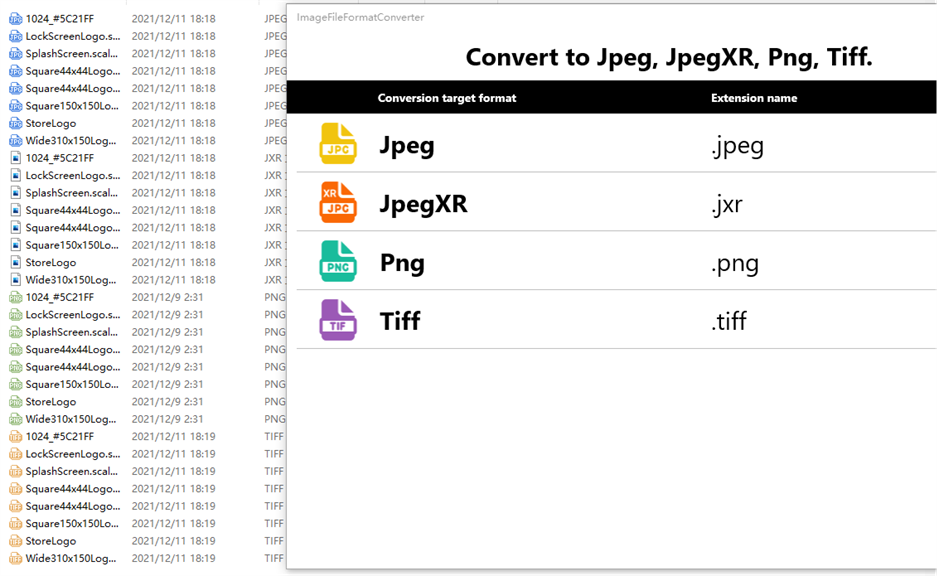Select the purple TIF file icon
Image resolution: width=937 pixels, height=576 pixels.
(338, 320)
